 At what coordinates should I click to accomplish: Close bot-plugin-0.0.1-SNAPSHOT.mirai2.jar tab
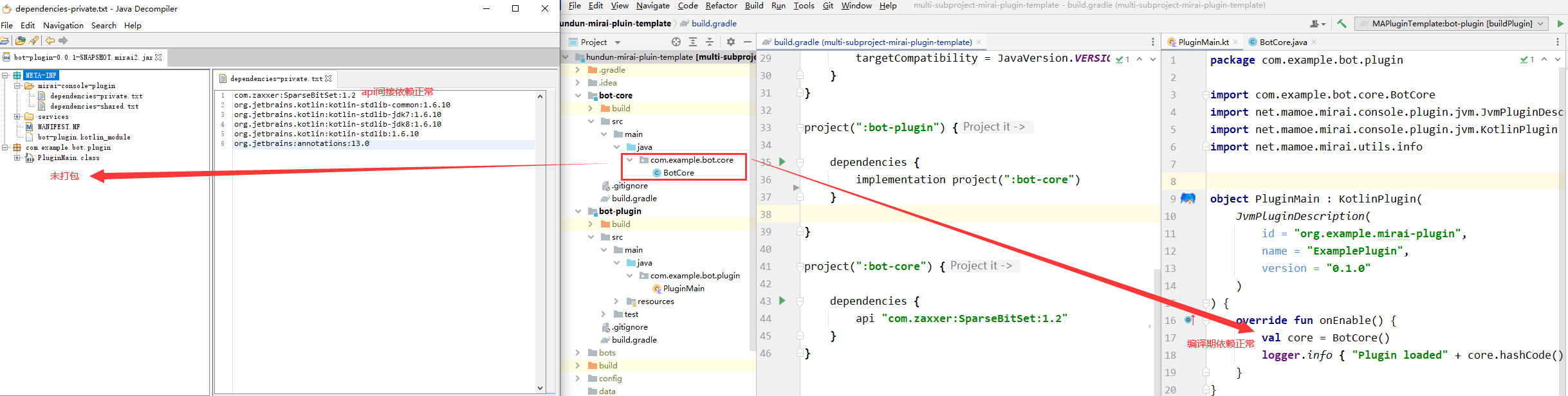click(158, 57)
